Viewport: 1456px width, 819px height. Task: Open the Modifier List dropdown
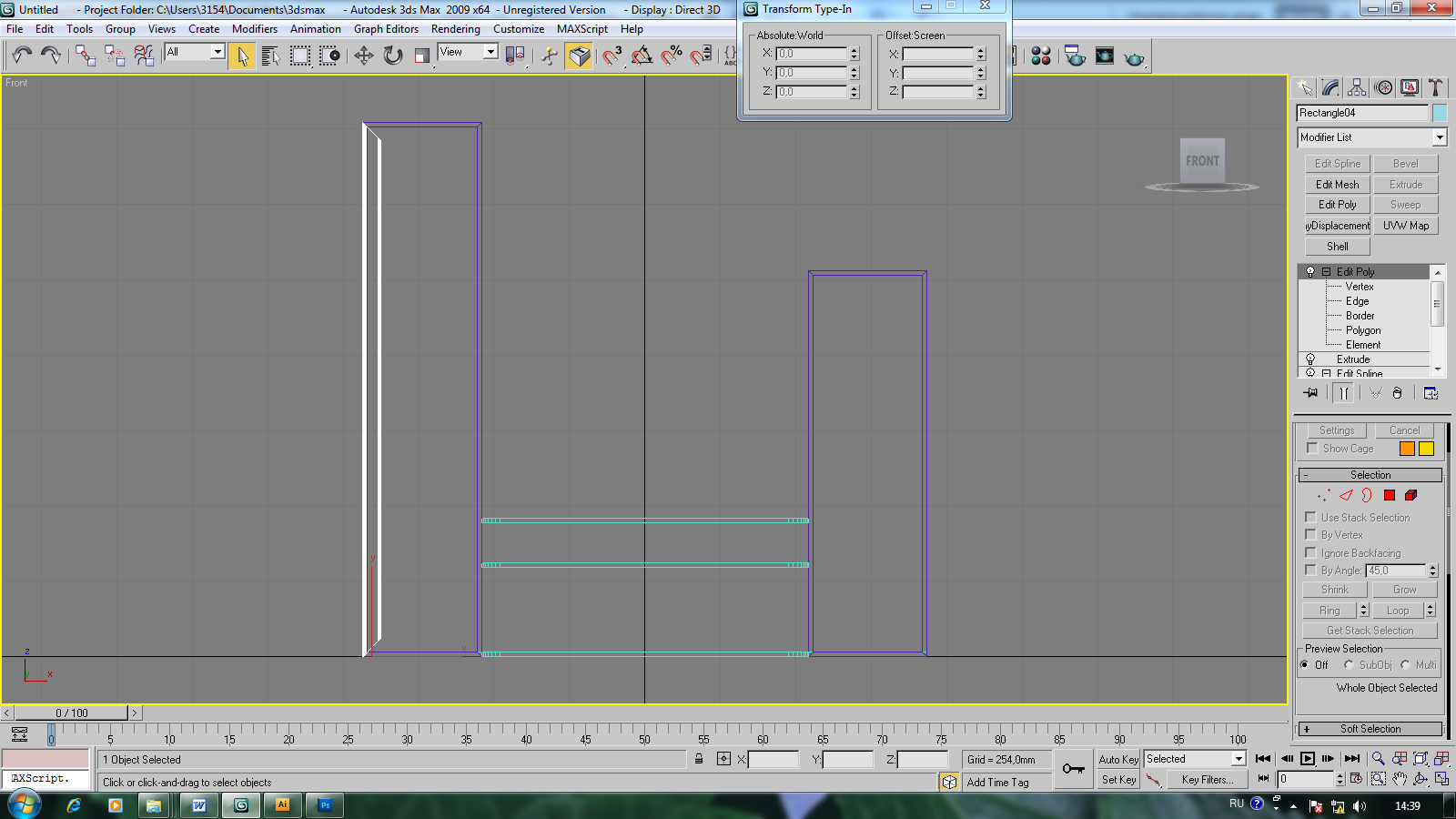[x=1440, y=137]
